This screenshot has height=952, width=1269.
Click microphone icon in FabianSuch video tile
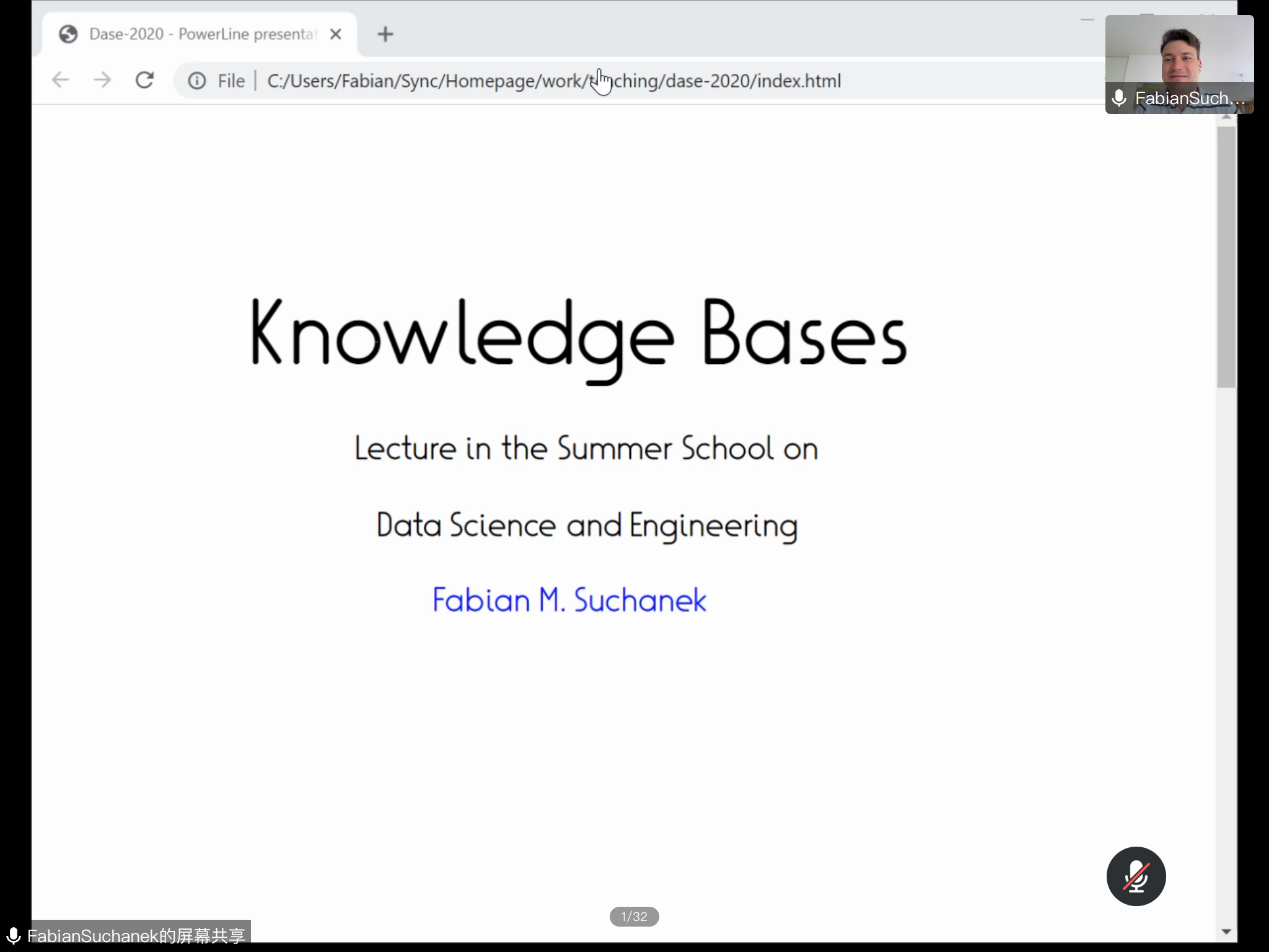click(1119, 98)
